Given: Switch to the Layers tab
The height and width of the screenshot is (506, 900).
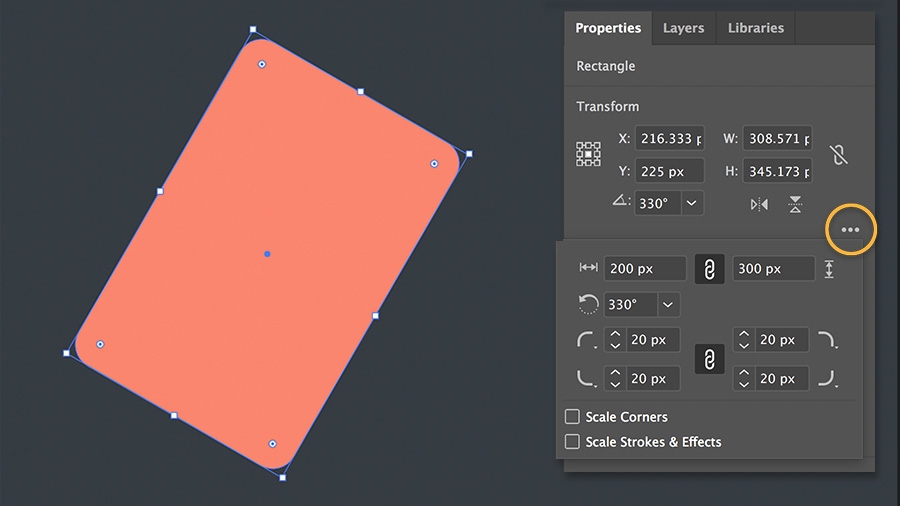Looking at the screenshot, I should click(x=683, y=28).
